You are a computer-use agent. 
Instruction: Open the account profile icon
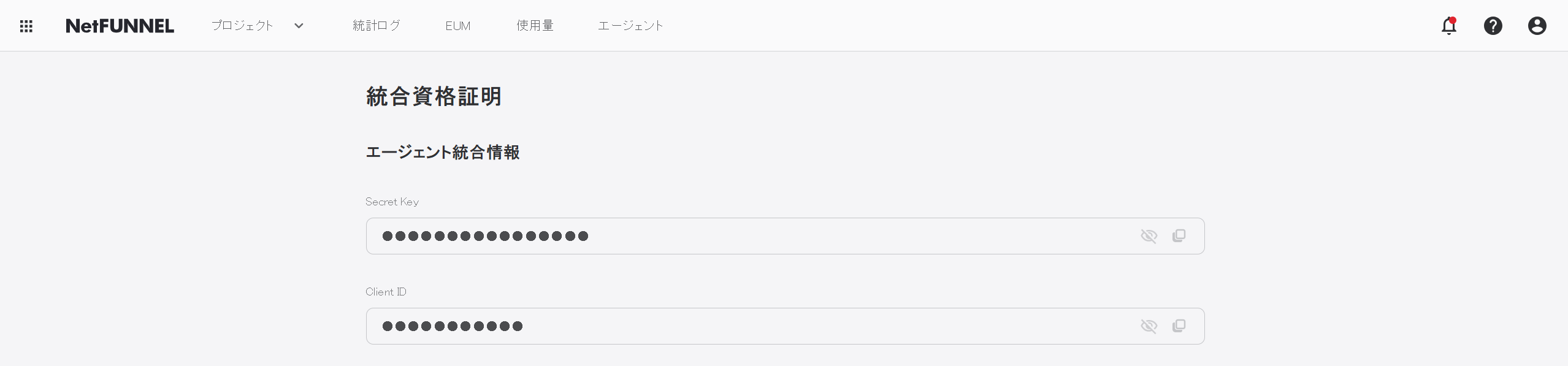point(1537,26)
